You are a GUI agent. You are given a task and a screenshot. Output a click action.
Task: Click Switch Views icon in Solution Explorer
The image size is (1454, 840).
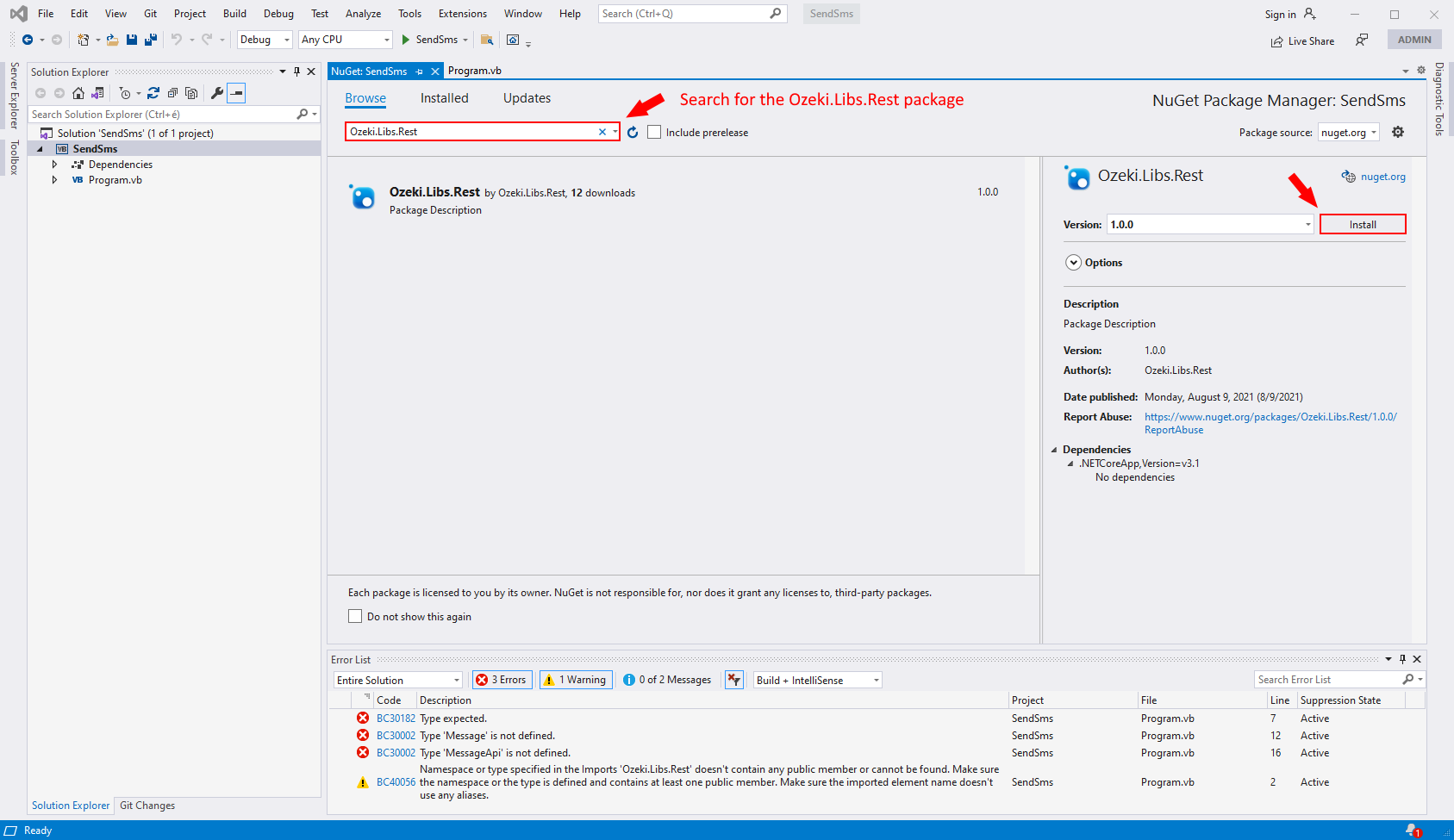pyautogui.click(x=97, y=93)
